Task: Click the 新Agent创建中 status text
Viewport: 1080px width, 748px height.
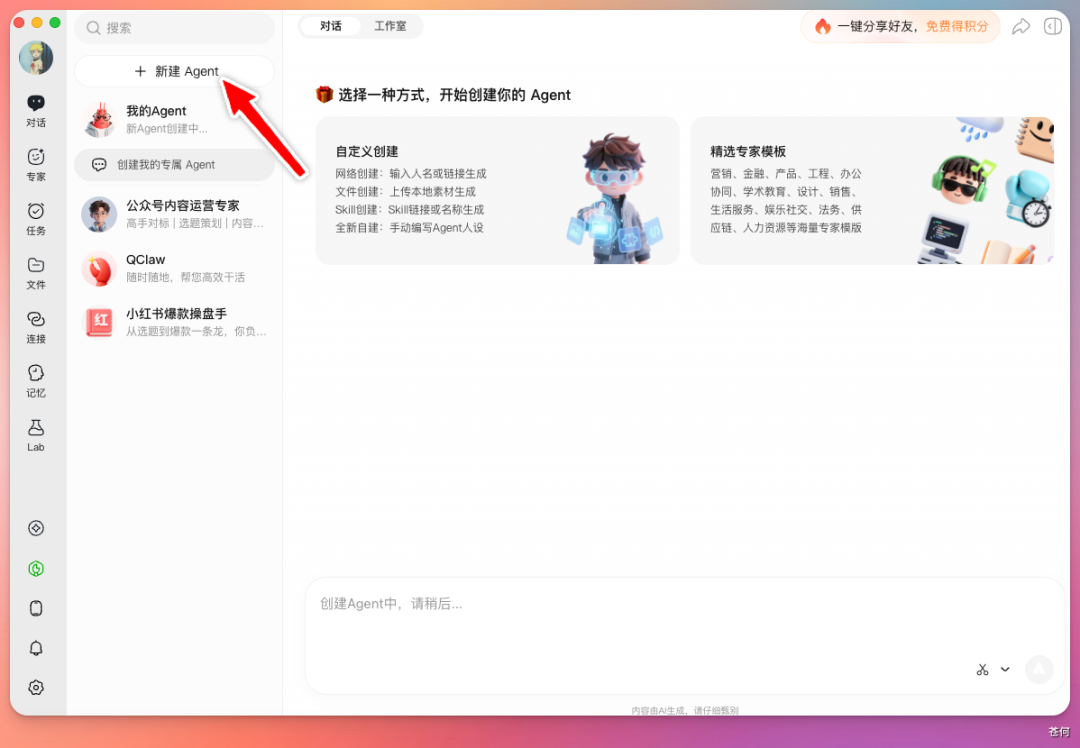Action: tap(166, 129)
